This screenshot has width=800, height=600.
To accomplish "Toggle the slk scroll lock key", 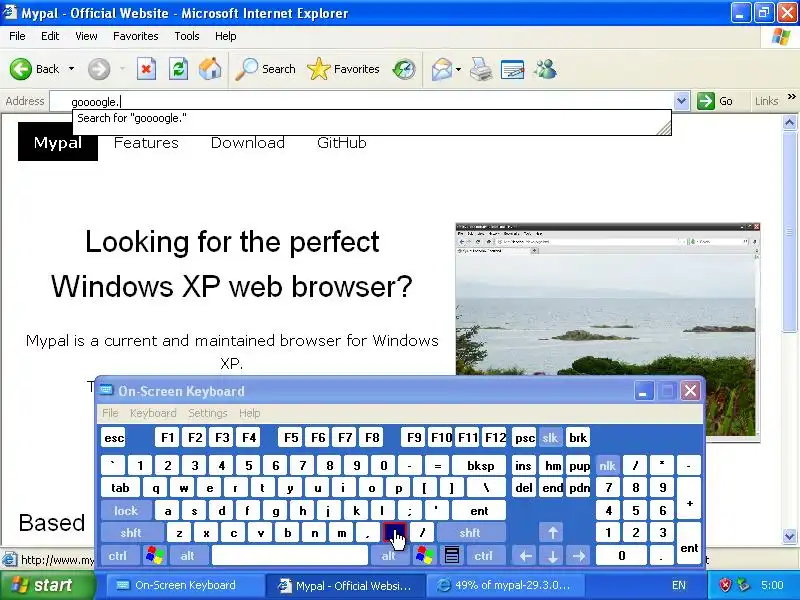I will [x=550, y=438].
